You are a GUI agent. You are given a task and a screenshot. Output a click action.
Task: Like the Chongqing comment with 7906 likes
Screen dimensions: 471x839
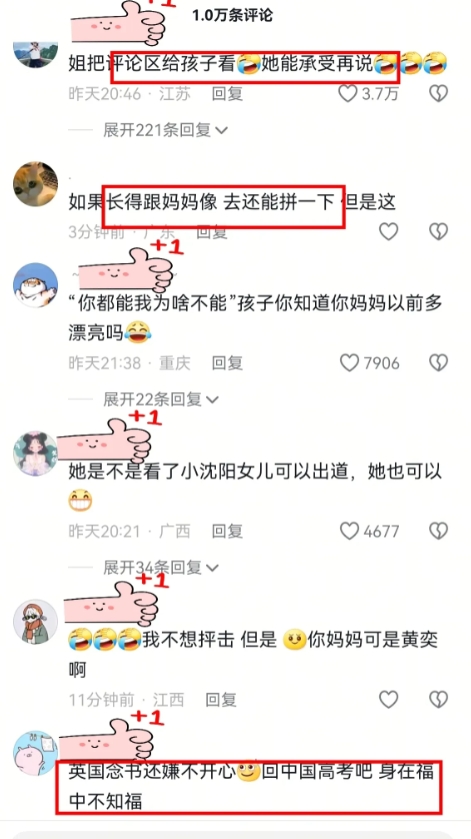coord(350,363)
